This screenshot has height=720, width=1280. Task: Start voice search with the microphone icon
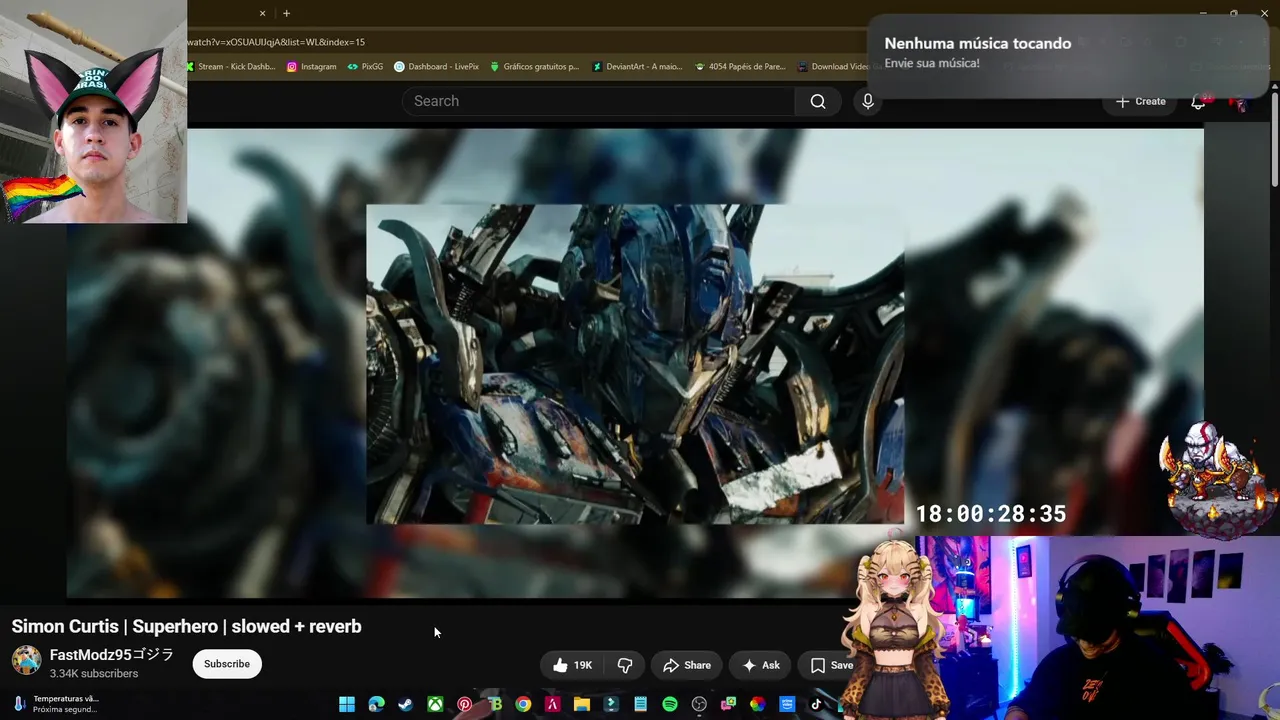[x=868, y=101]
